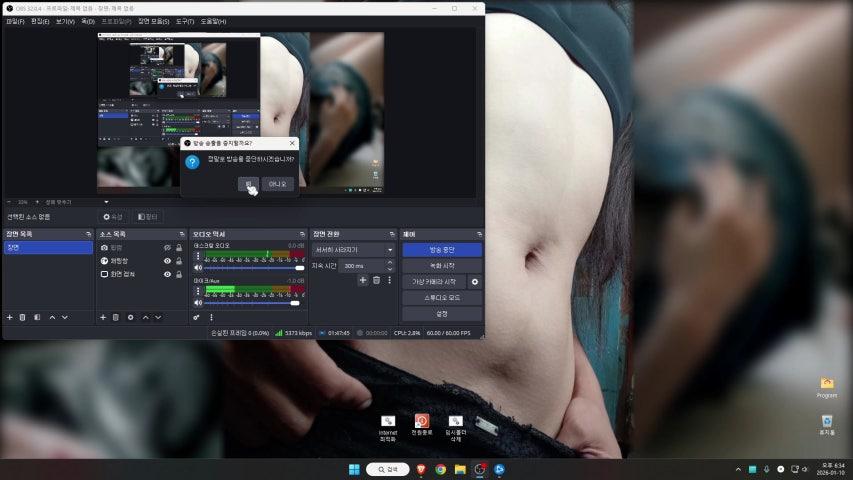The width and height of the screenshot is (853, 480).
Task: Delete the transition with trash icon
Action: (x=377, y=281)
